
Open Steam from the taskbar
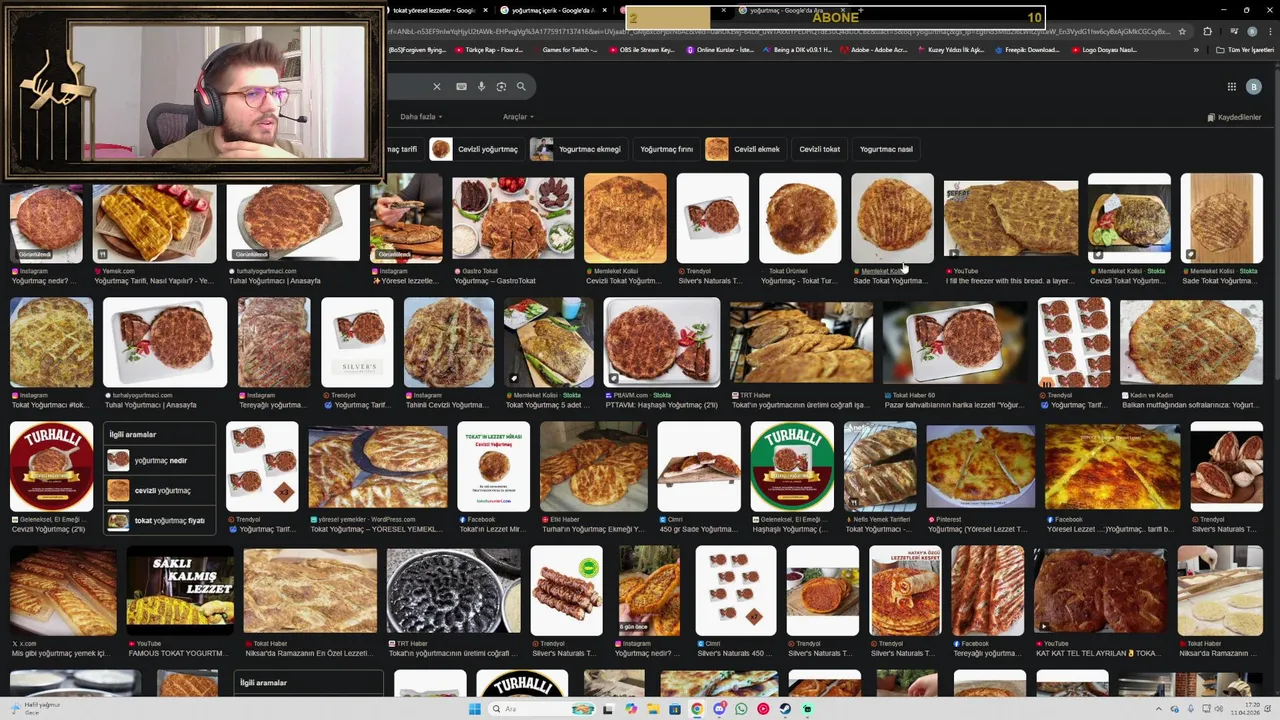point(785,709)
